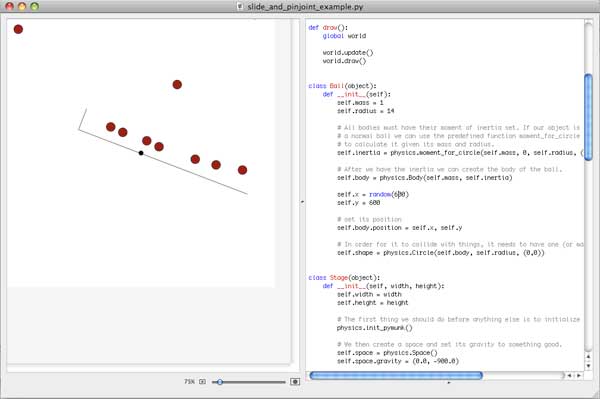
Task: Click the '# We then create a space' comment
Action: [x=449, y=345]
